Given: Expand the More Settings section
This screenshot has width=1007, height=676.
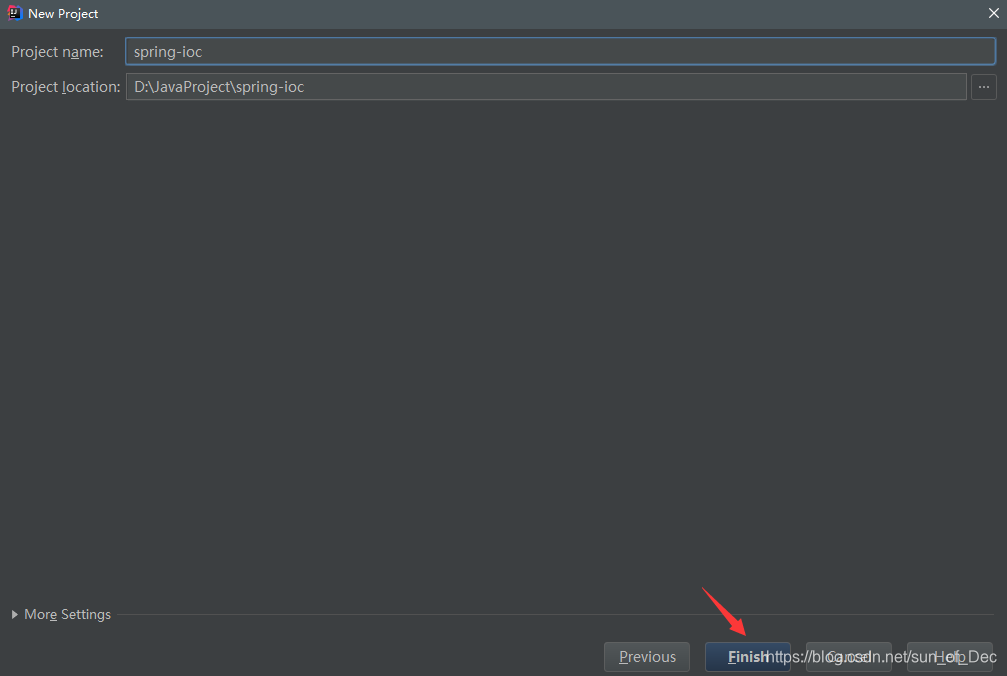Looking at the screenshot, I should click(x=61, y=614).
